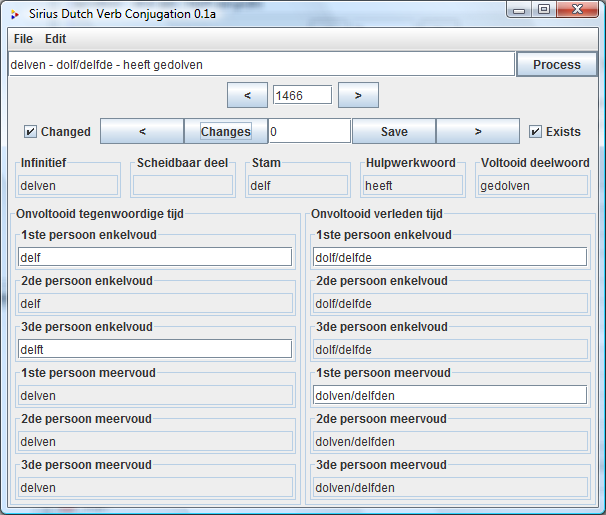Screen dimensions: 606x515
Task: Click the previous change button left of Changes
Action: click(x=142, y=131)
